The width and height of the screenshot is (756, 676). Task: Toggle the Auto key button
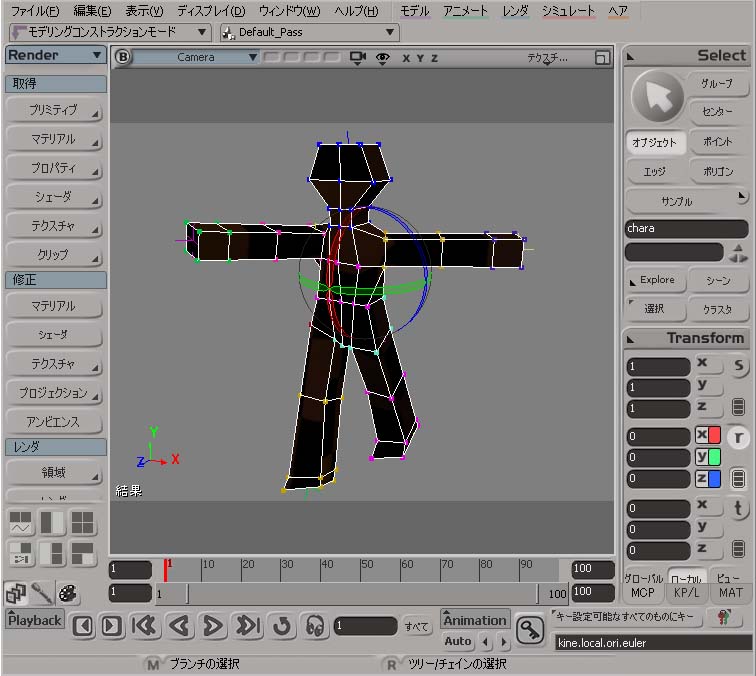tap(457, 642)
